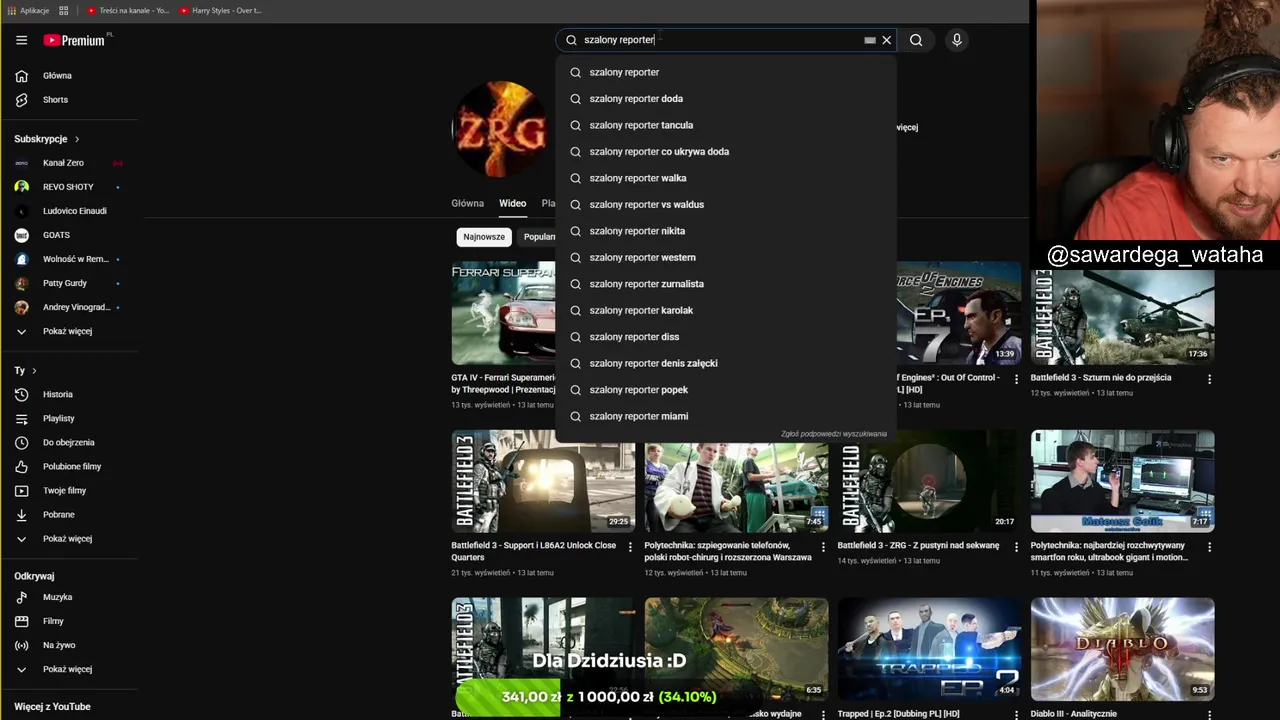Select suggestion szalony reporter doda

726,99
